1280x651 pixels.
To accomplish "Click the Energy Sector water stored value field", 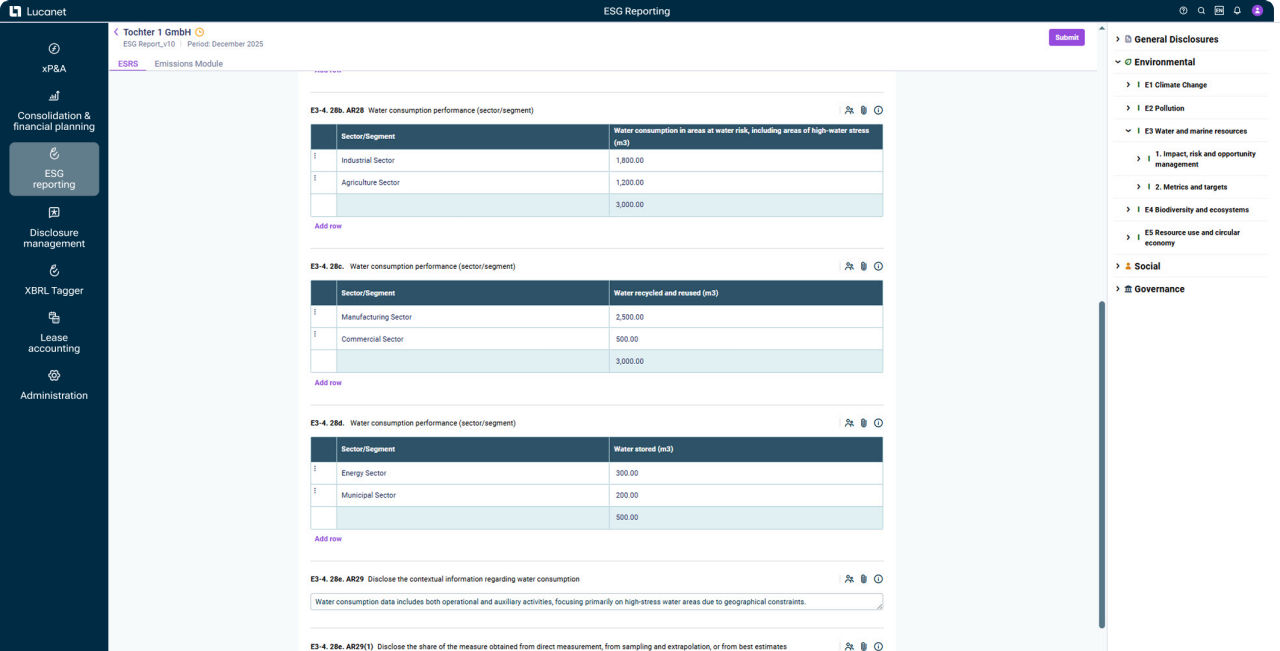I will (745, 473).
